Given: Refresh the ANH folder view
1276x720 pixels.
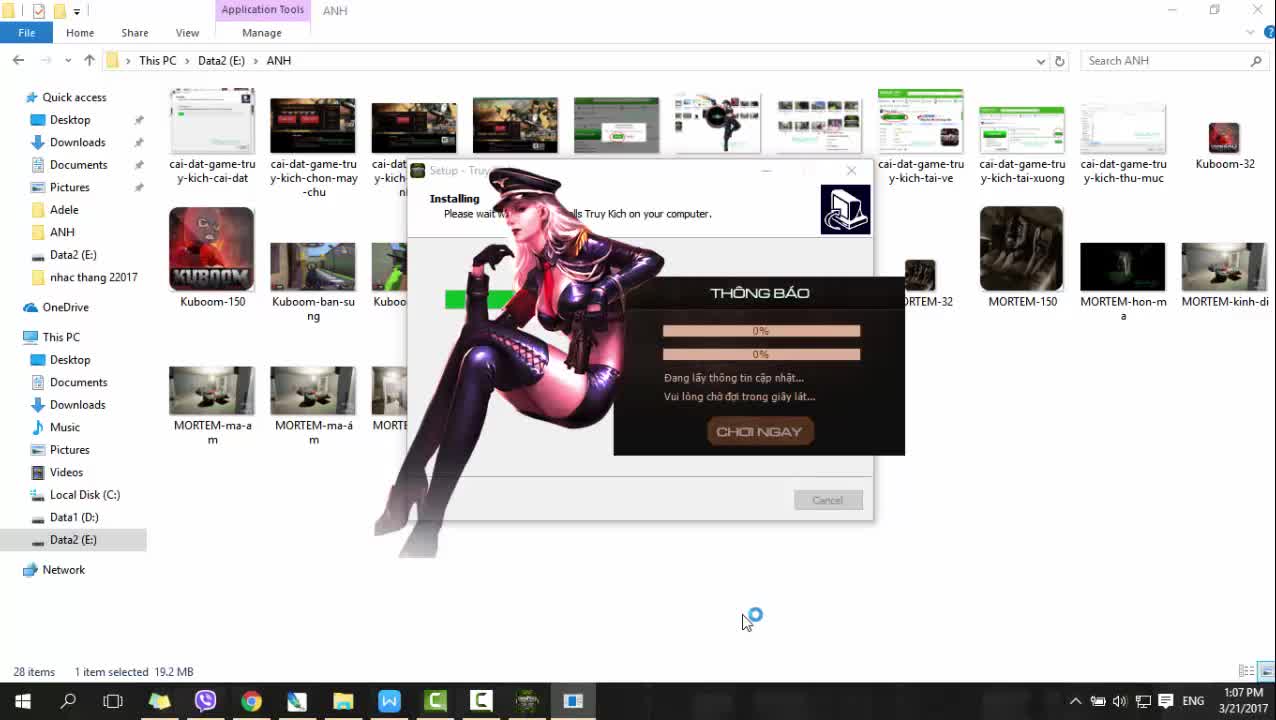Looking at the screenshot, I should tap(1060, 61).
